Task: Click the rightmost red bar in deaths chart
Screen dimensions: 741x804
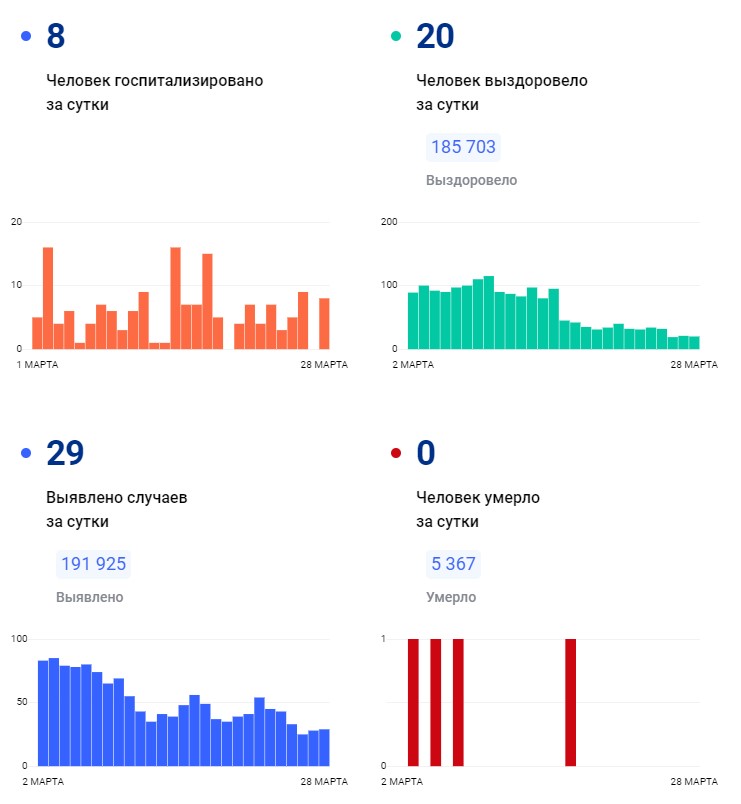Action: [571, 702]
